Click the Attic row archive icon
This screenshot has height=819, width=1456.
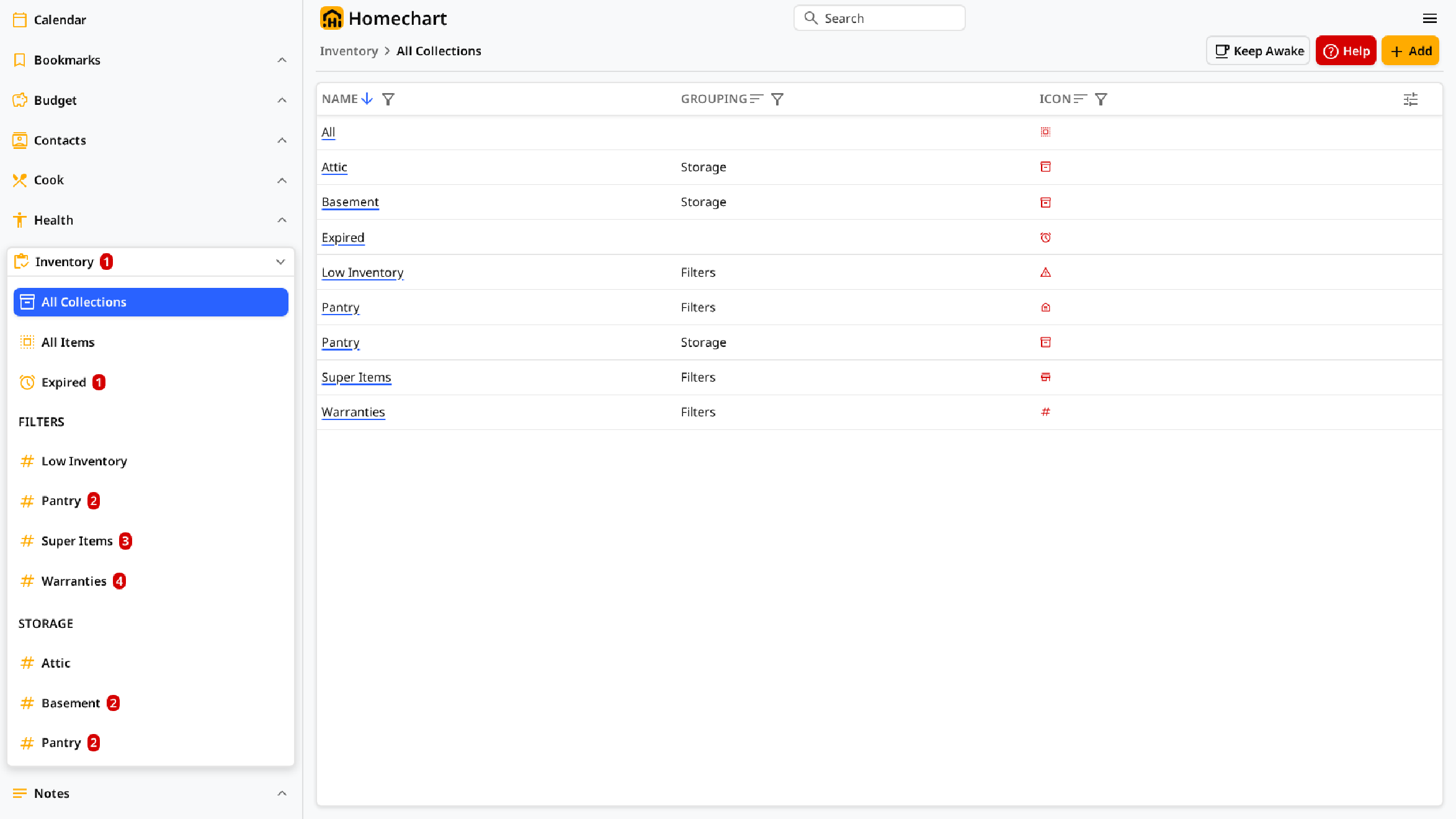[1045, 167]
